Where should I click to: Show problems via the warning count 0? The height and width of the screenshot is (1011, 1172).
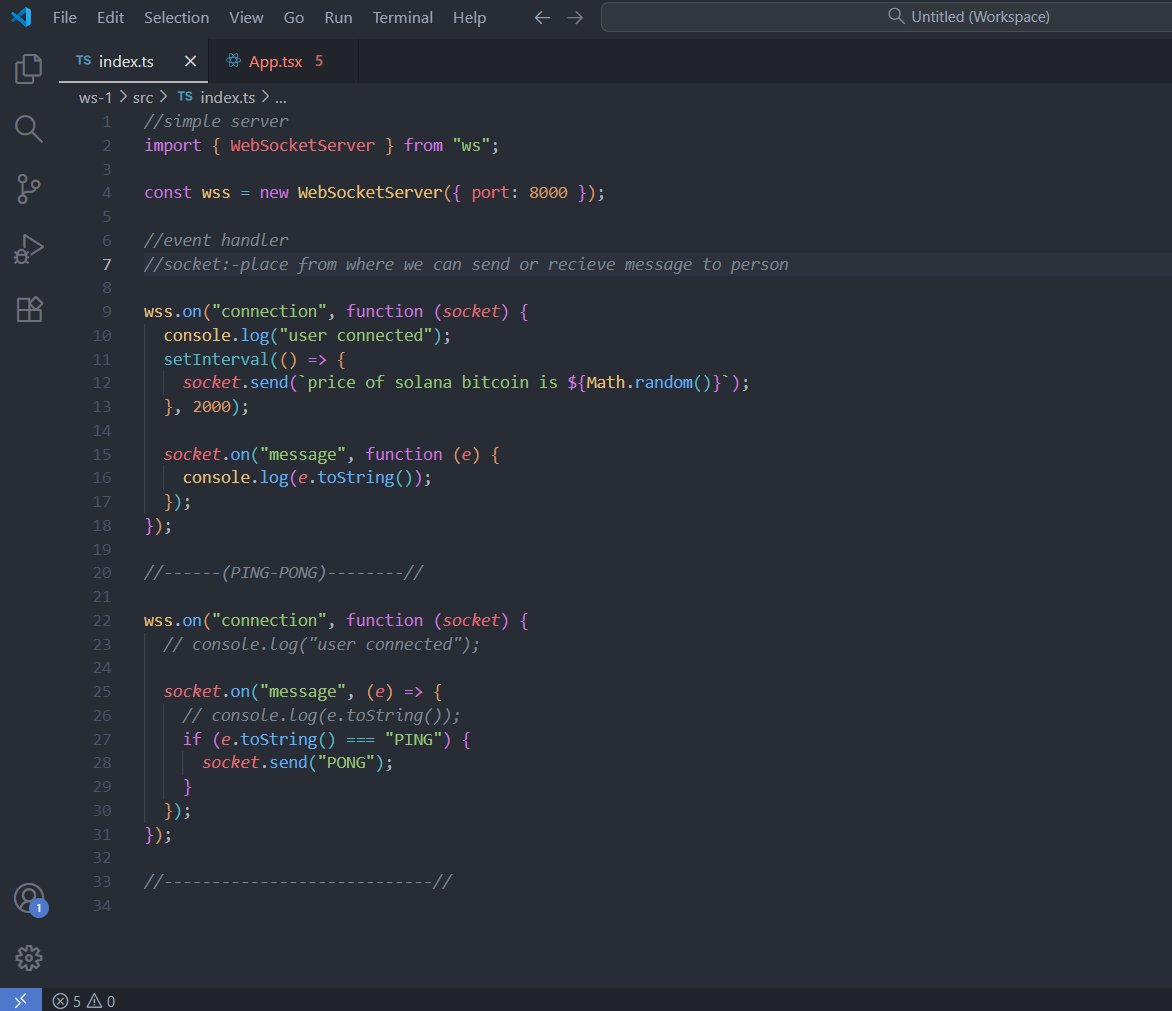[101, 1001]
